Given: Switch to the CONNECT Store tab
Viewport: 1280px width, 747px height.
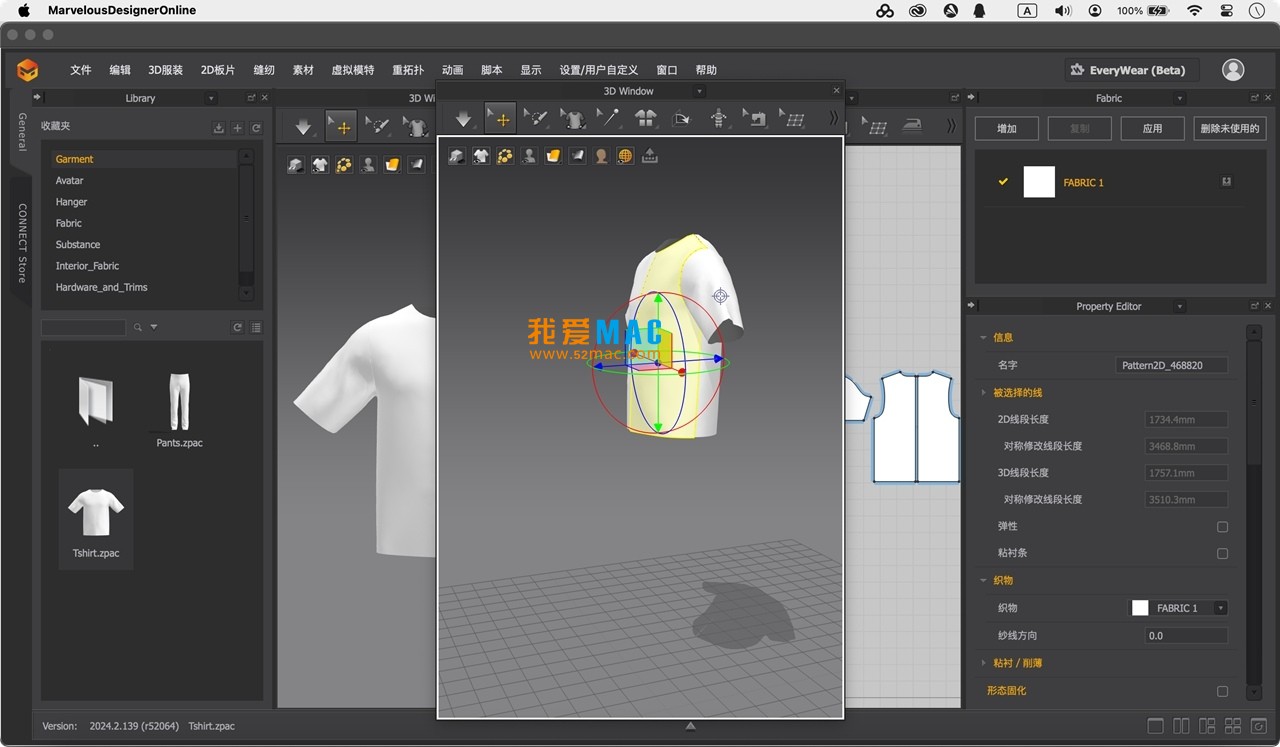Looking at the screenshot, I should [22, 242].
